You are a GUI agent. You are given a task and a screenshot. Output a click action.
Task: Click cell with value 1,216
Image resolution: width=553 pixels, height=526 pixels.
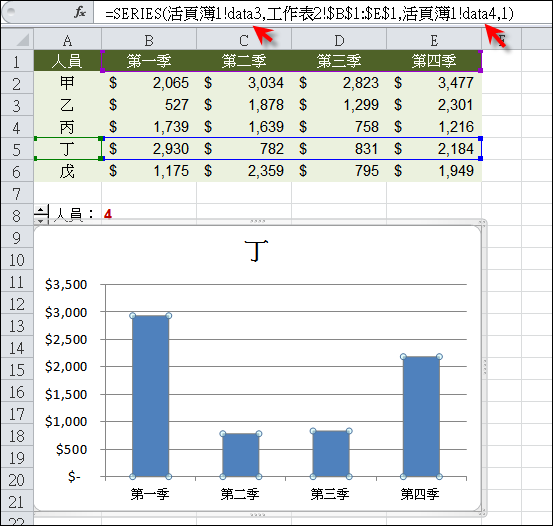pos(434,127)
